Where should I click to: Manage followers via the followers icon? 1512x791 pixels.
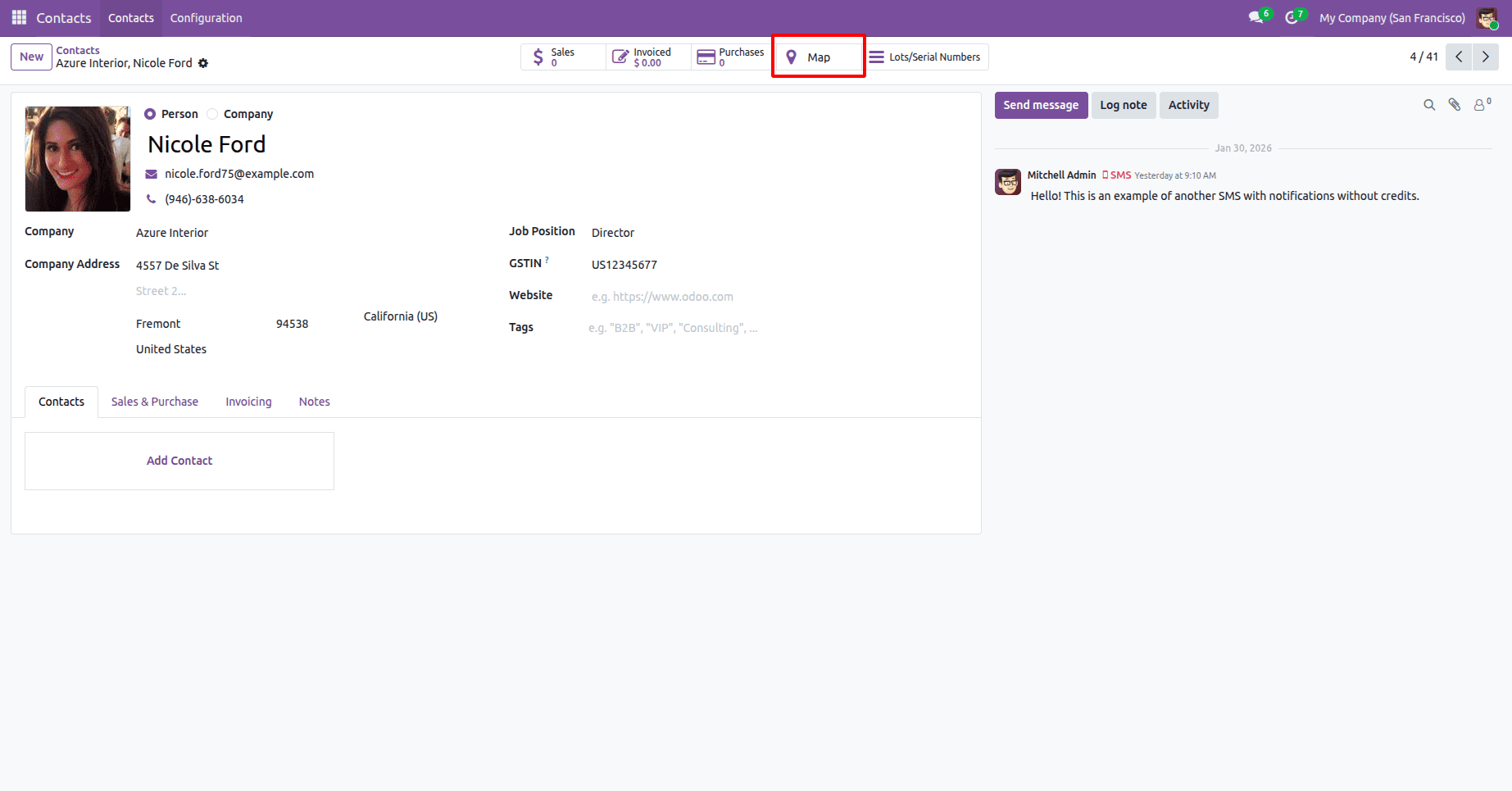1479,104
